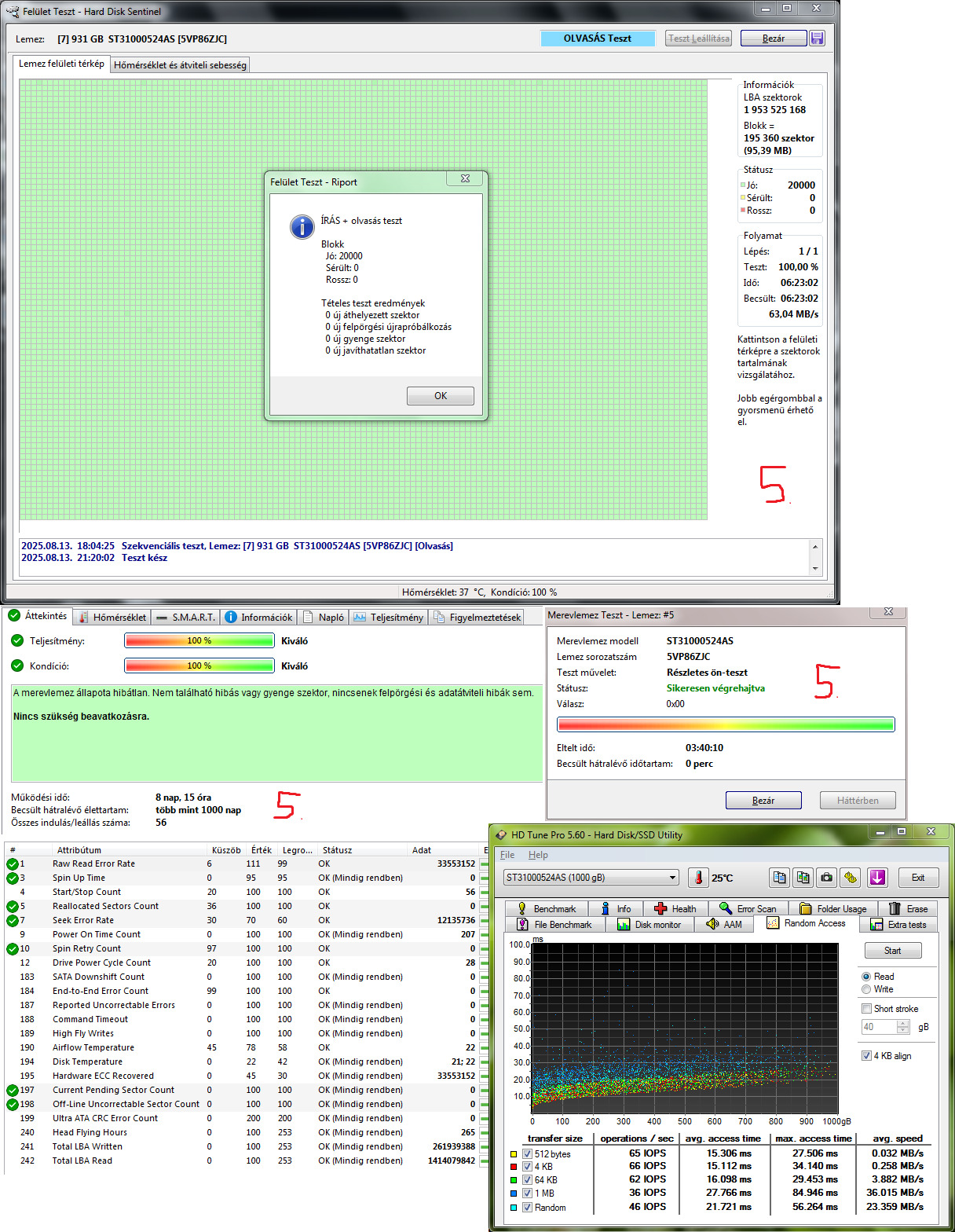
Task: Switch to Error Scan tab in HD Tune
Action: pos(748,908)
